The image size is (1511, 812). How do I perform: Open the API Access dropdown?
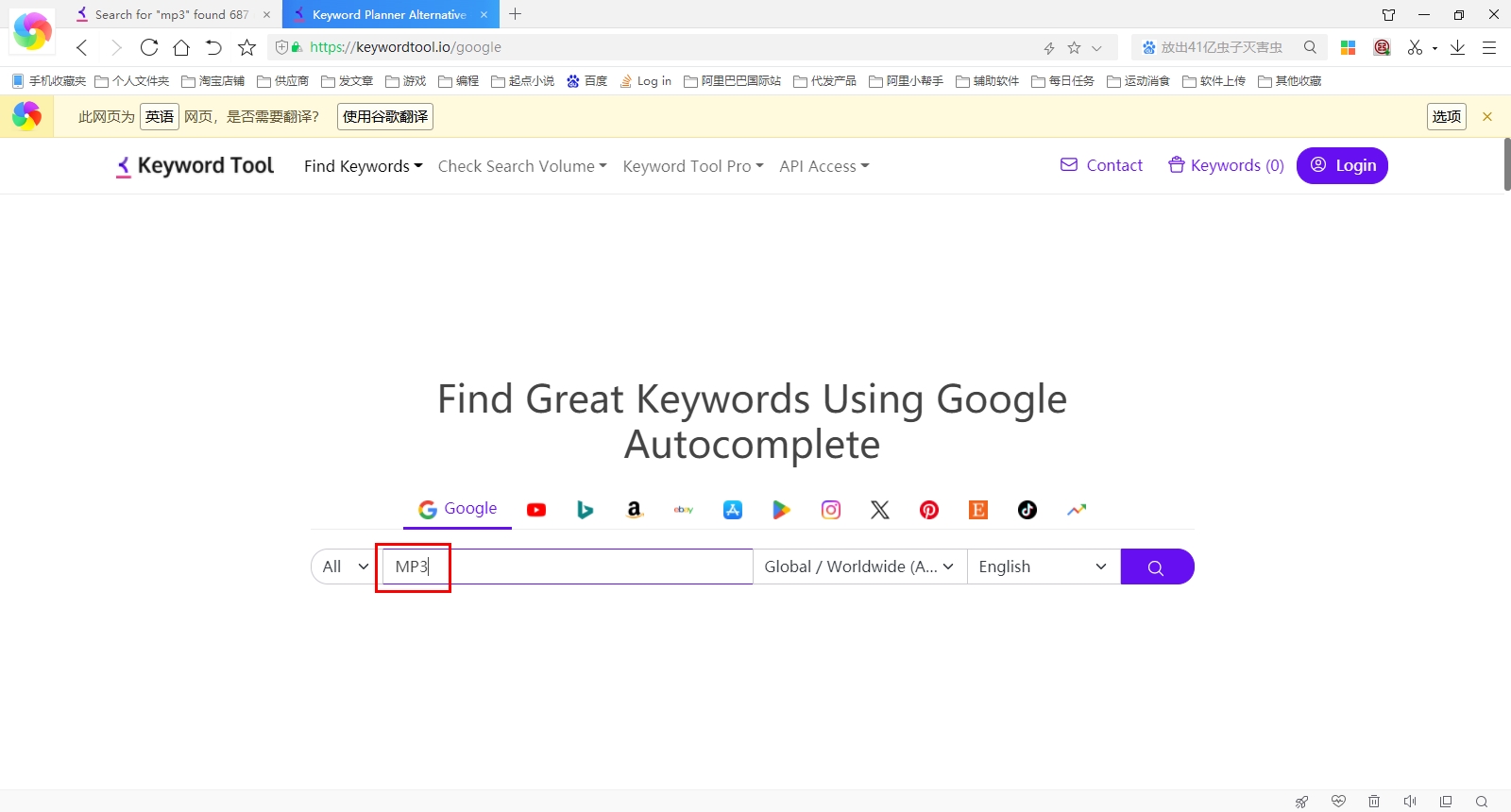click(824, 166)
